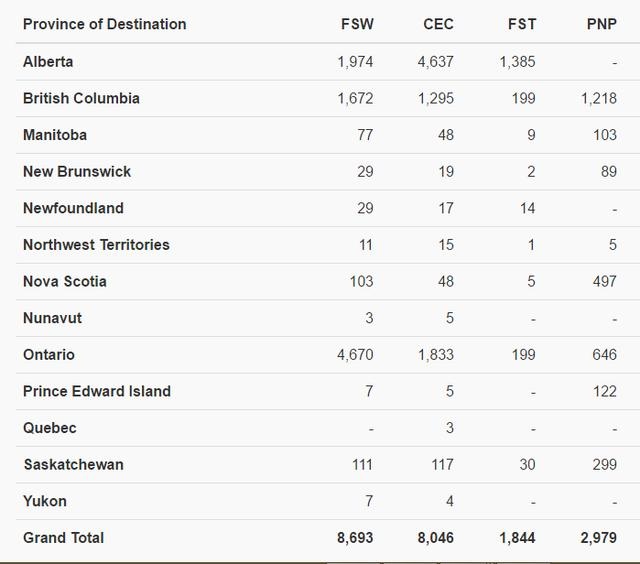Click Ontario's FSW value 4,670
The height and width of the screenshot is (564, 640).
[355, 355]
